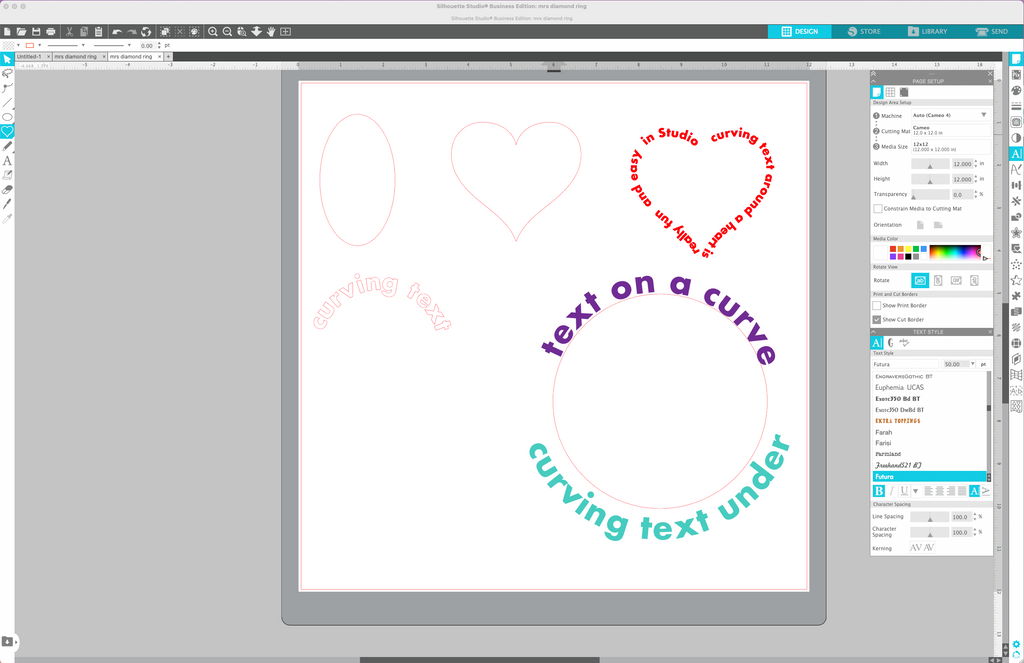Toggle Bold text formatting
This screenshot has height=663, width=1024.
(x=879, y=491)
